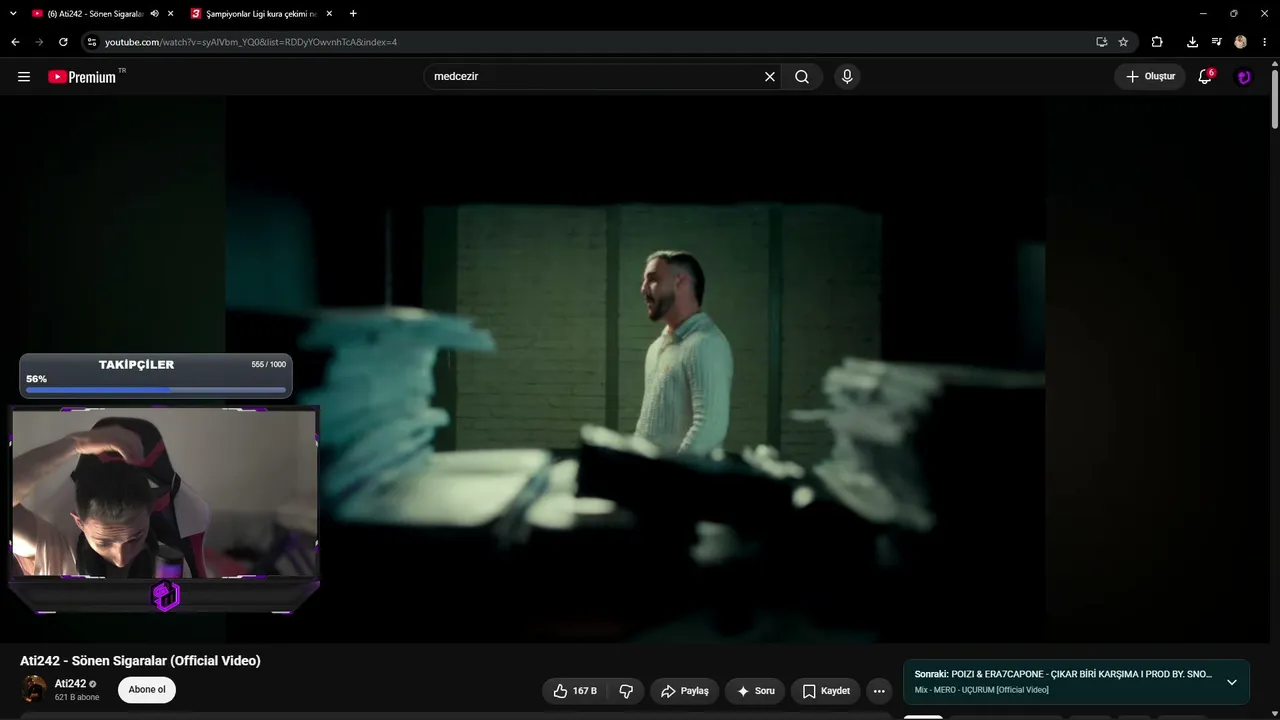Image resolution: width=1280 pixels, height=720 pixels.
Task: Open browser downloads icon
Action: coord(1192,42)
